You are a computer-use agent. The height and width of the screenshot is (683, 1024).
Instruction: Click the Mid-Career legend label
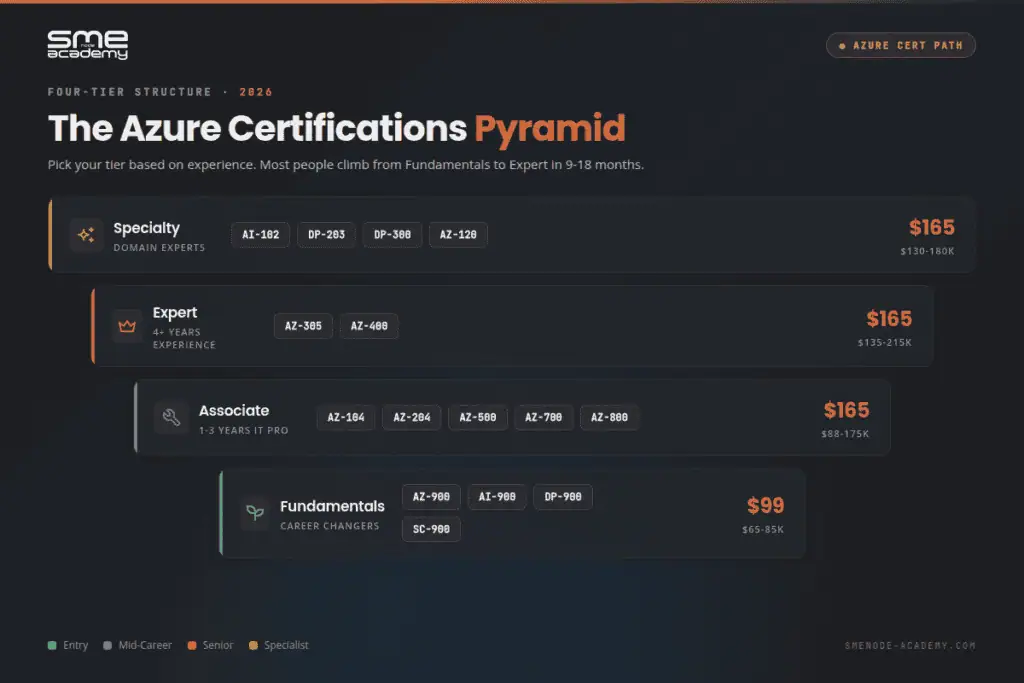[x=145, y=645]
